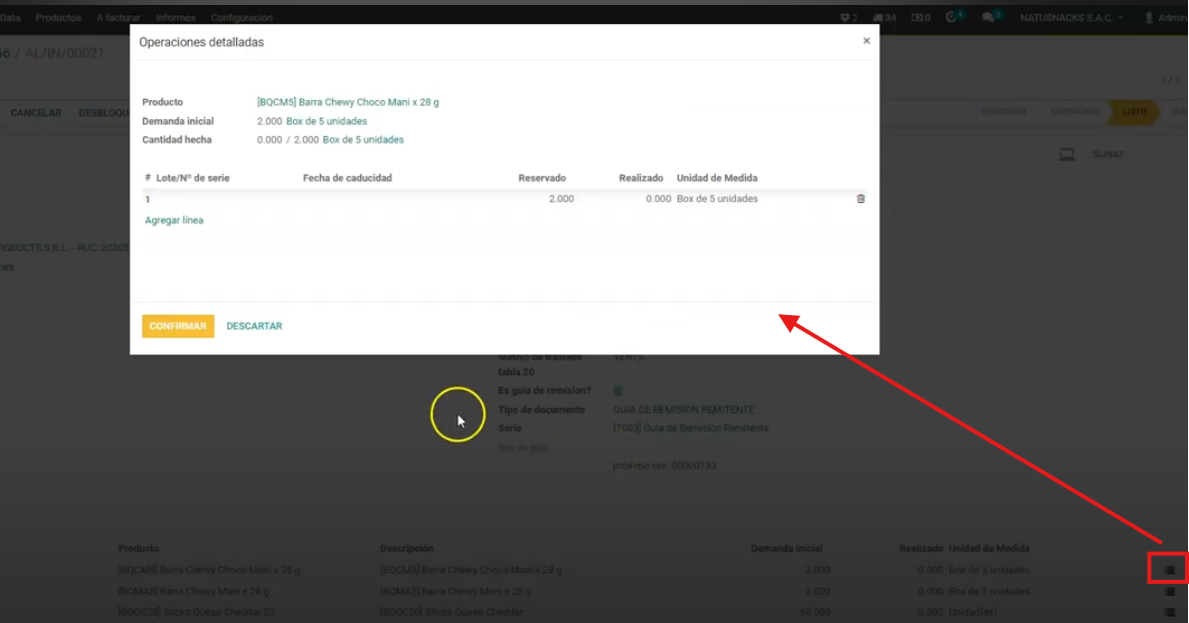Select the LISTO status stage
Image resolution: width=1189 pixels, height=623 pixels.
(1134, 112)
